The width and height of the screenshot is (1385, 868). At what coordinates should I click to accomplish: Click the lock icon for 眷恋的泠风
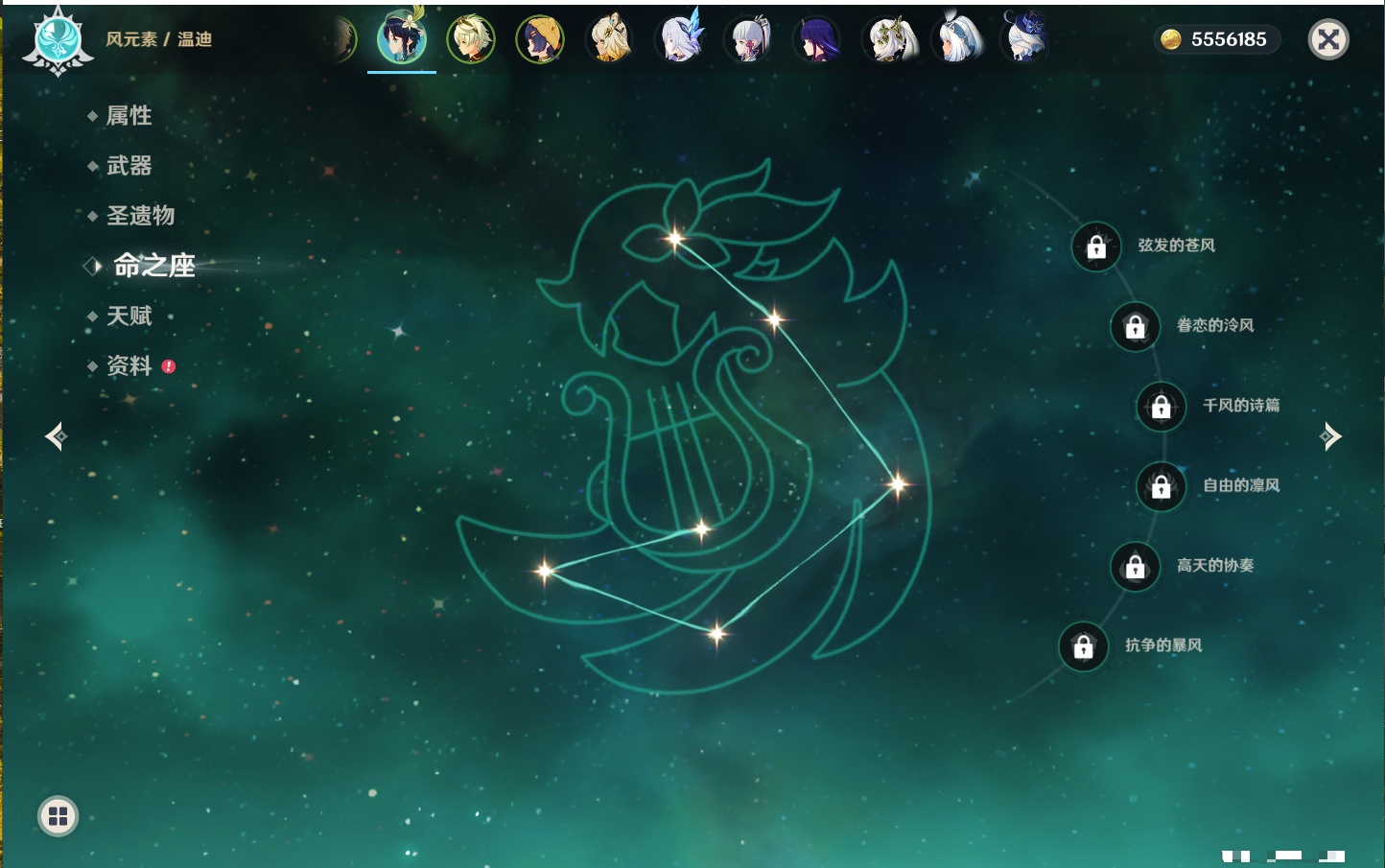(x=1136, y=326)
